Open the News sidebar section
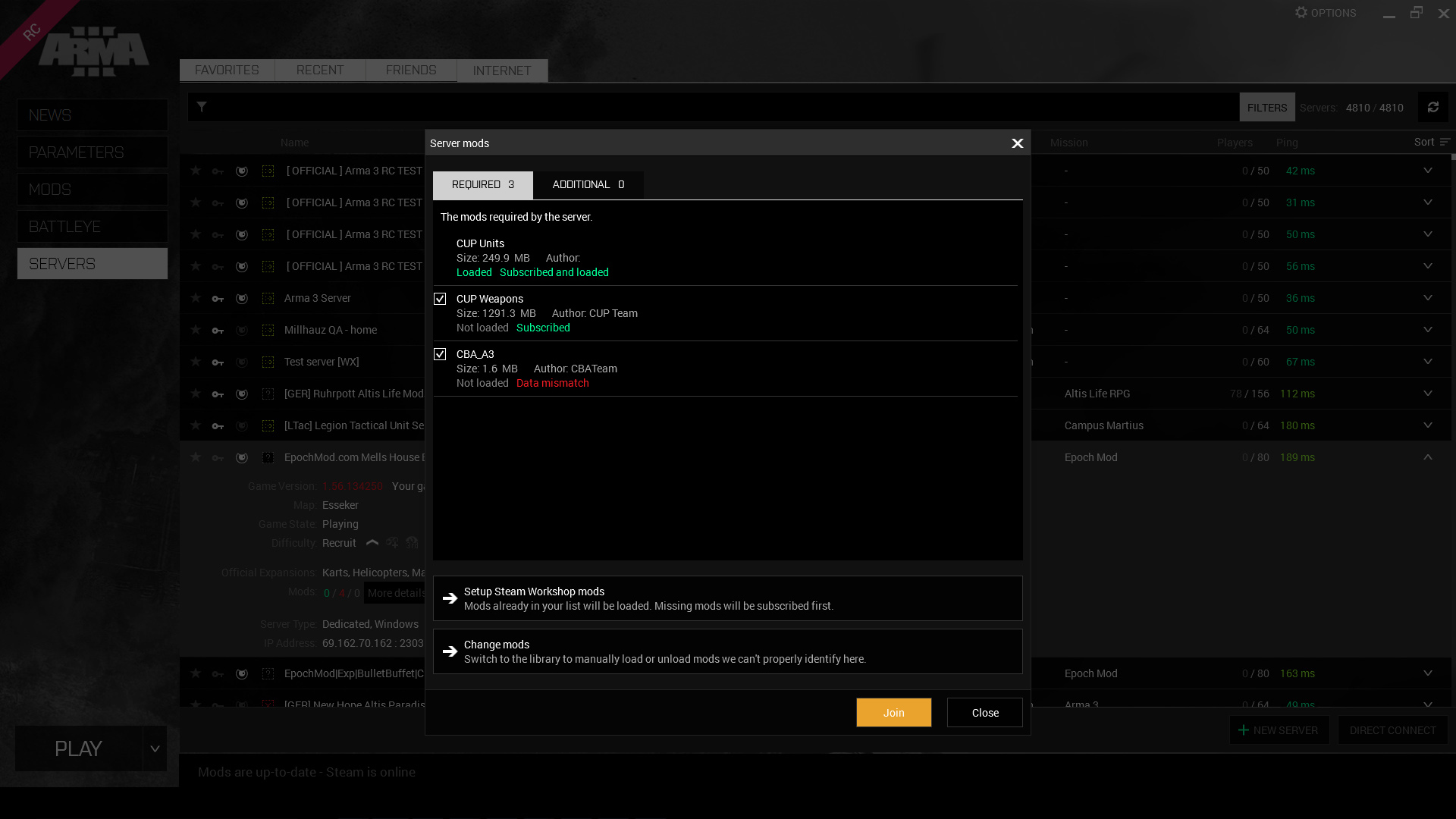 93,115
